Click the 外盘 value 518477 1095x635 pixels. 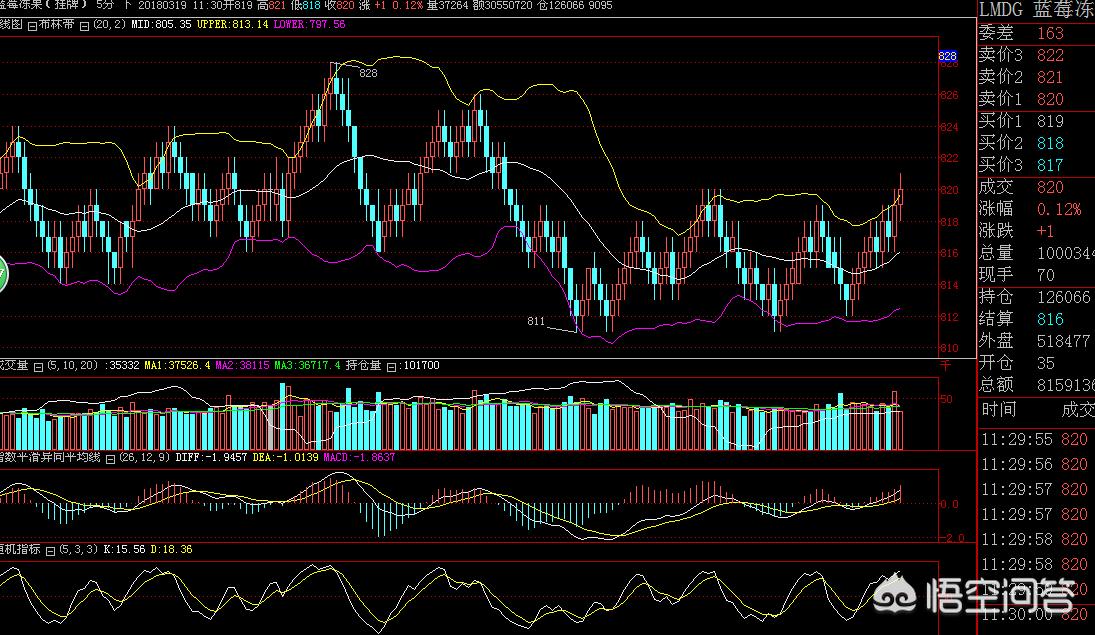pyautogui.click(x=1064, y=341)
